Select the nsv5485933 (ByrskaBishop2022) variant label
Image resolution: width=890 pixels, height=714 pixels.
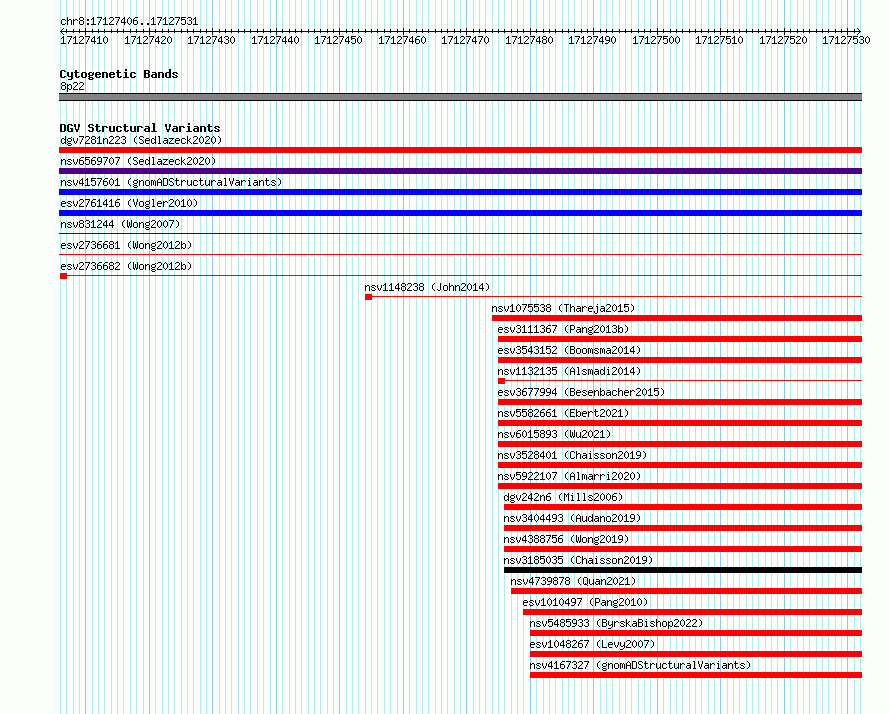(x=616, y=623)
